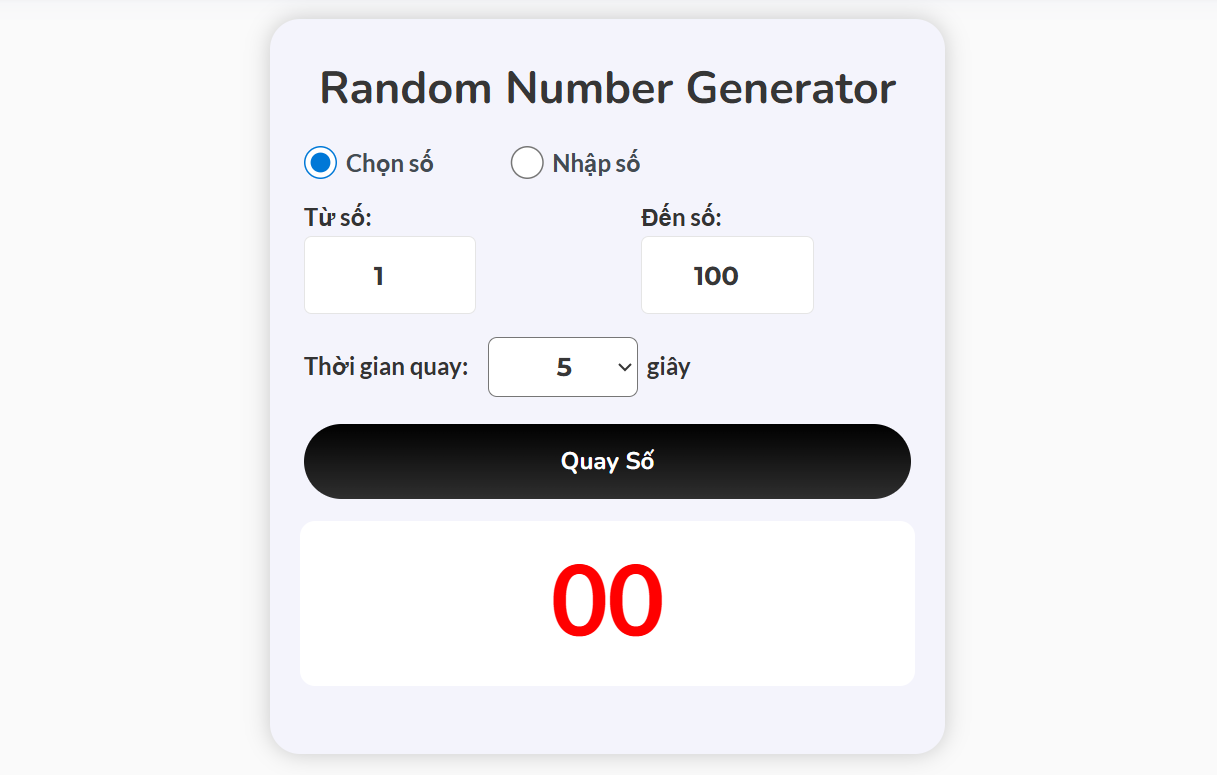
Task: Click the value 5 in the duration combo box
Action: pyautogui.click(x=564, y=367)
